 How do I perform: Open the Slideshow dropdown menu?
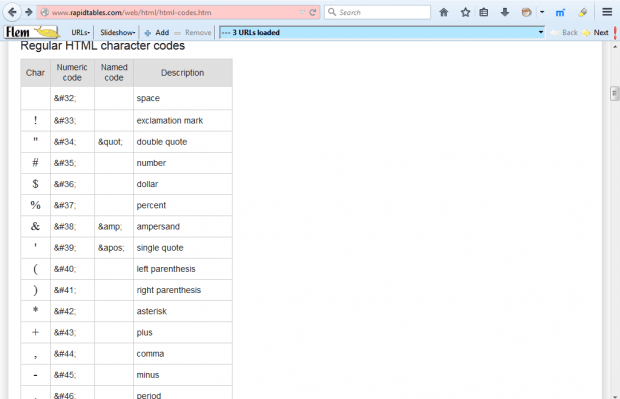pos(117,32)
